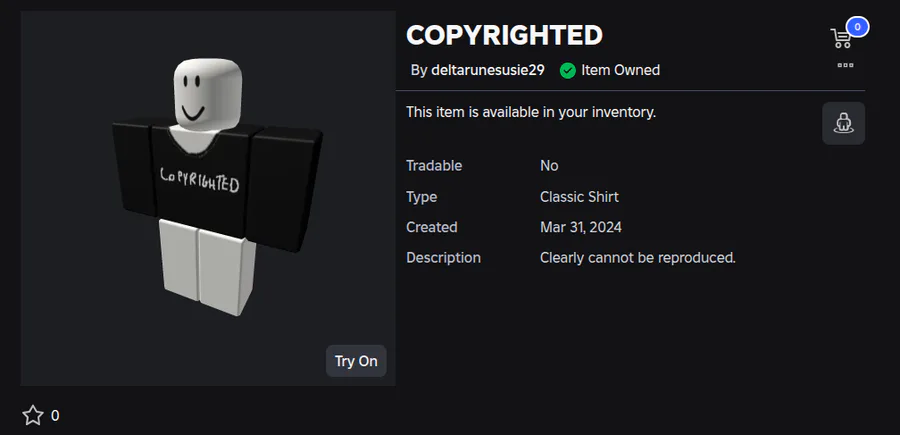
Task: Open the shopping cart icon
Action: click(x=841, y=39)
